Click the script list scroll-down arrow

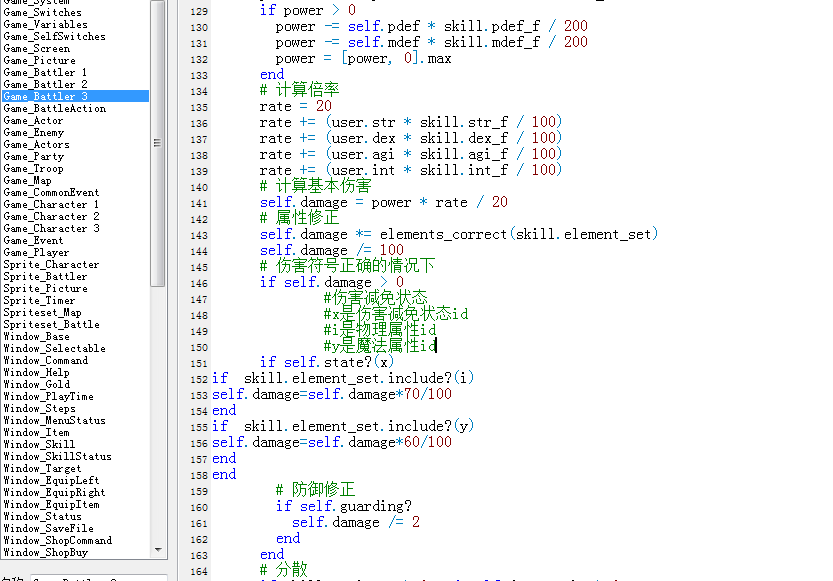[158, 550]
